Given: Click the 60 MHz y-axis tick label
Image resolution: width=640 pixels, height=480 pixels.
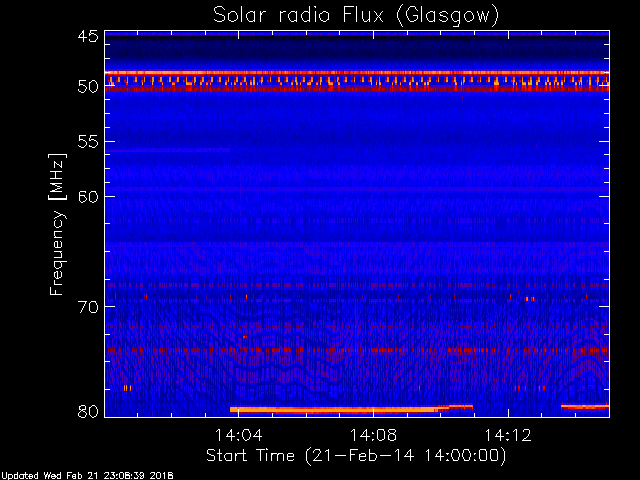Looking at the screenshot, I should tap(87, 196).
